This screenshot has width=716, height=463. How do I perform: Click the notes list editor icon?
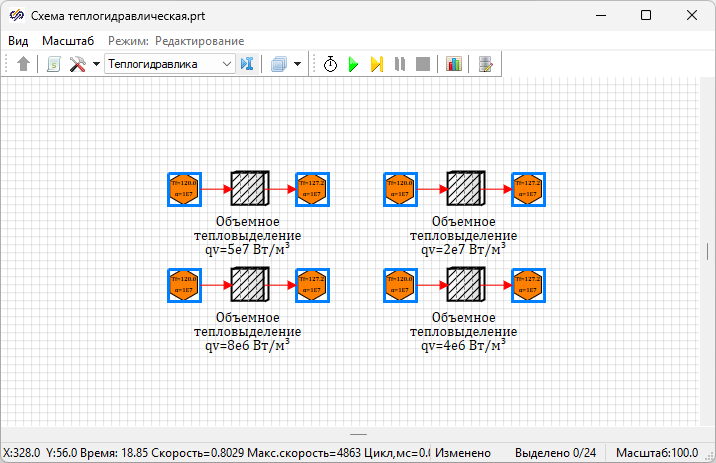[486, 64]
